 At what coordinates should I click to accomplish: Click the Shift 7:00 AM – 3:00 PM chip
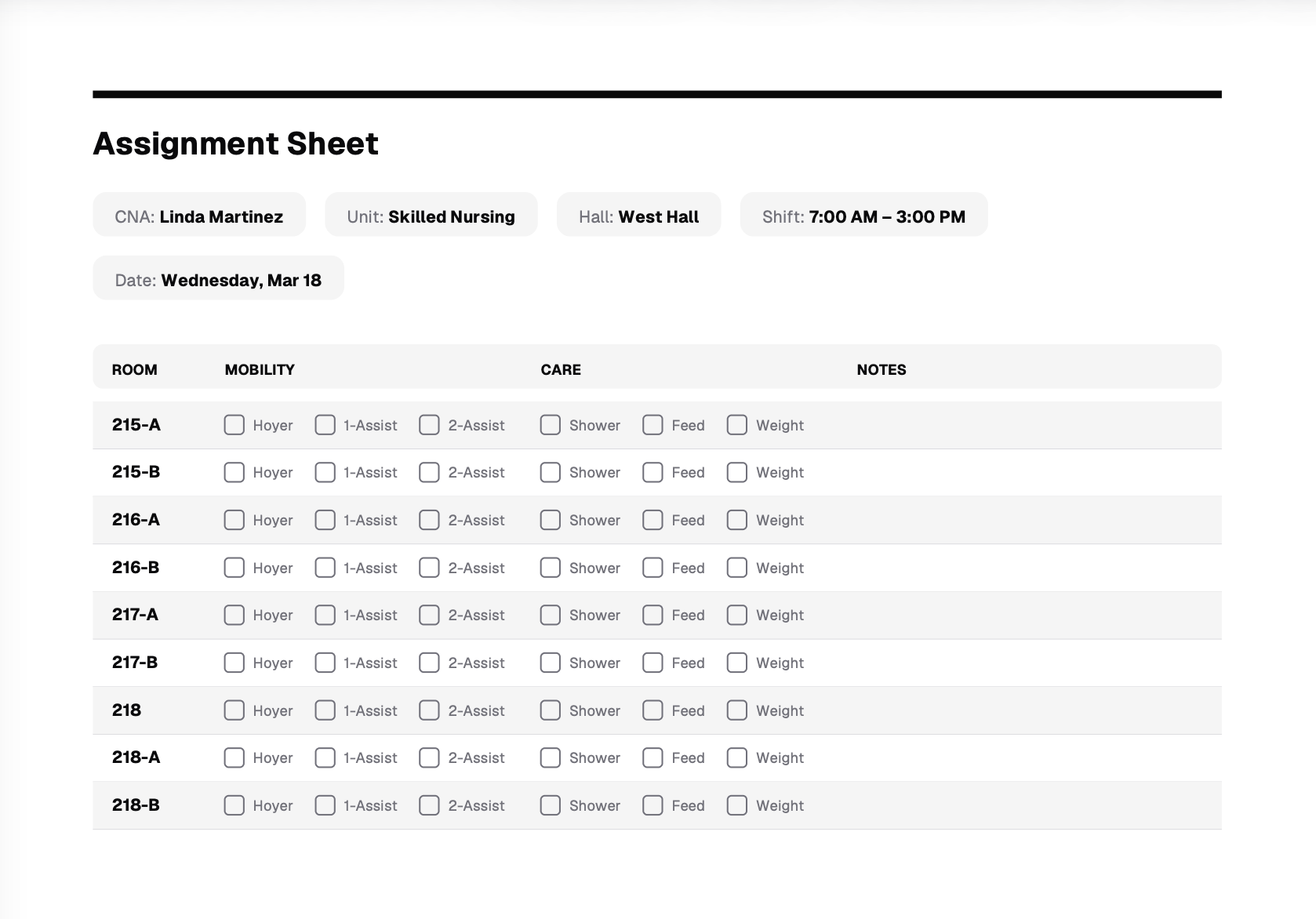pos(863,215)
